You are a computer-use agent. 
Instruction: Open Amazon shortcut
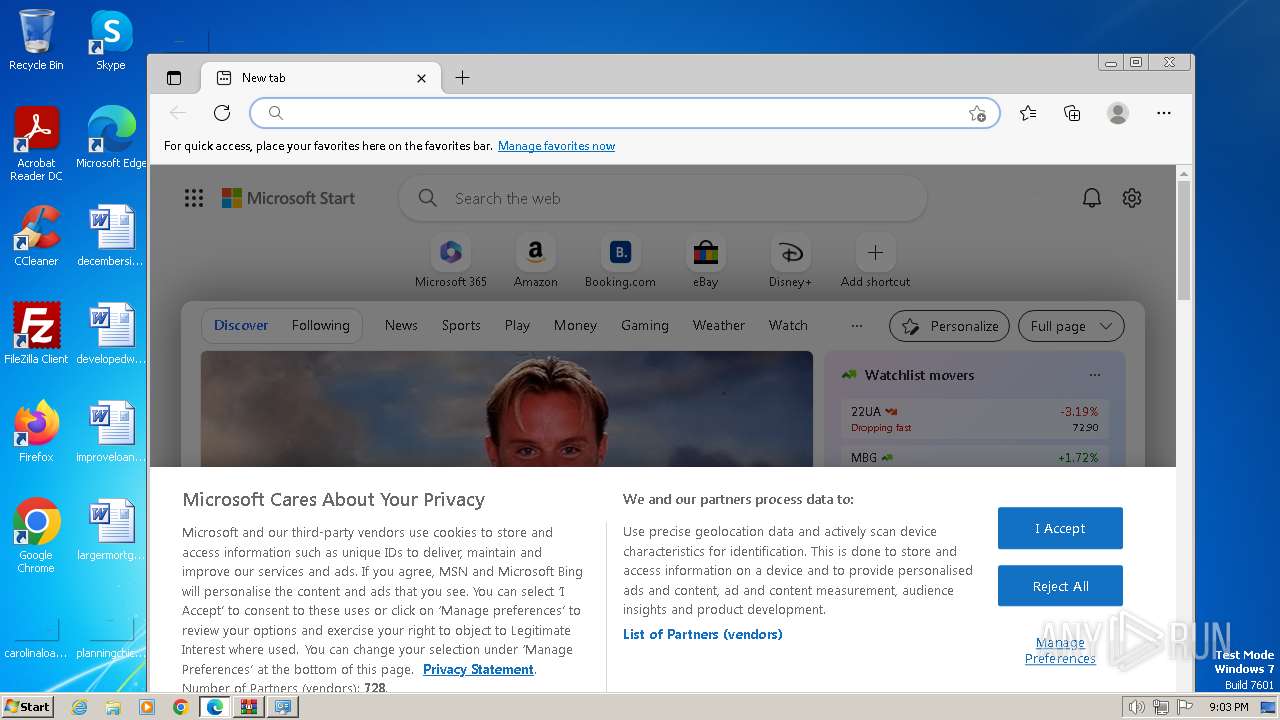[x=536, y=261]
